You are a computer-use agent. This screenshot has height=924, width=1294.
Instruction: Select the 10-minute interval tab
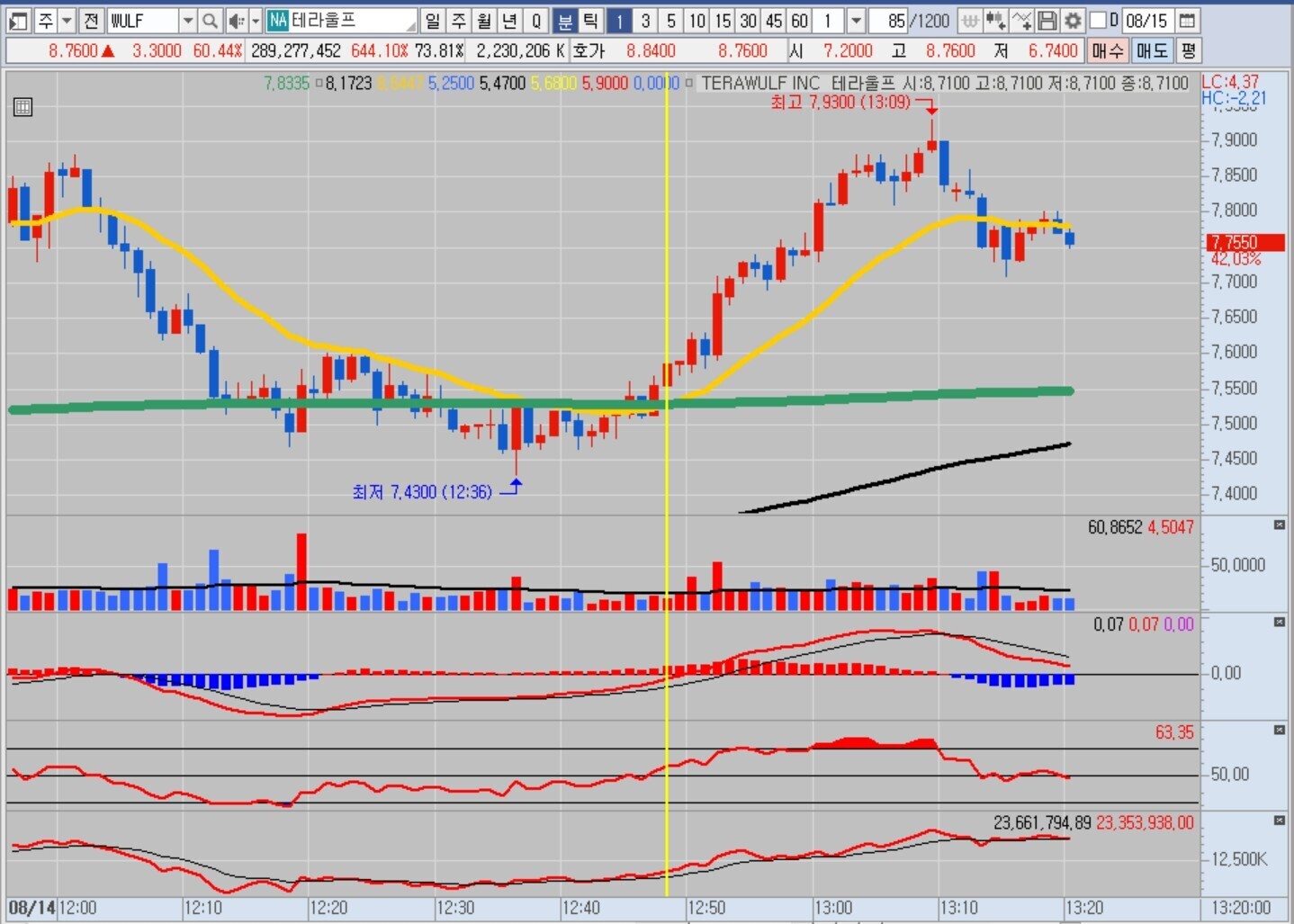696,20
